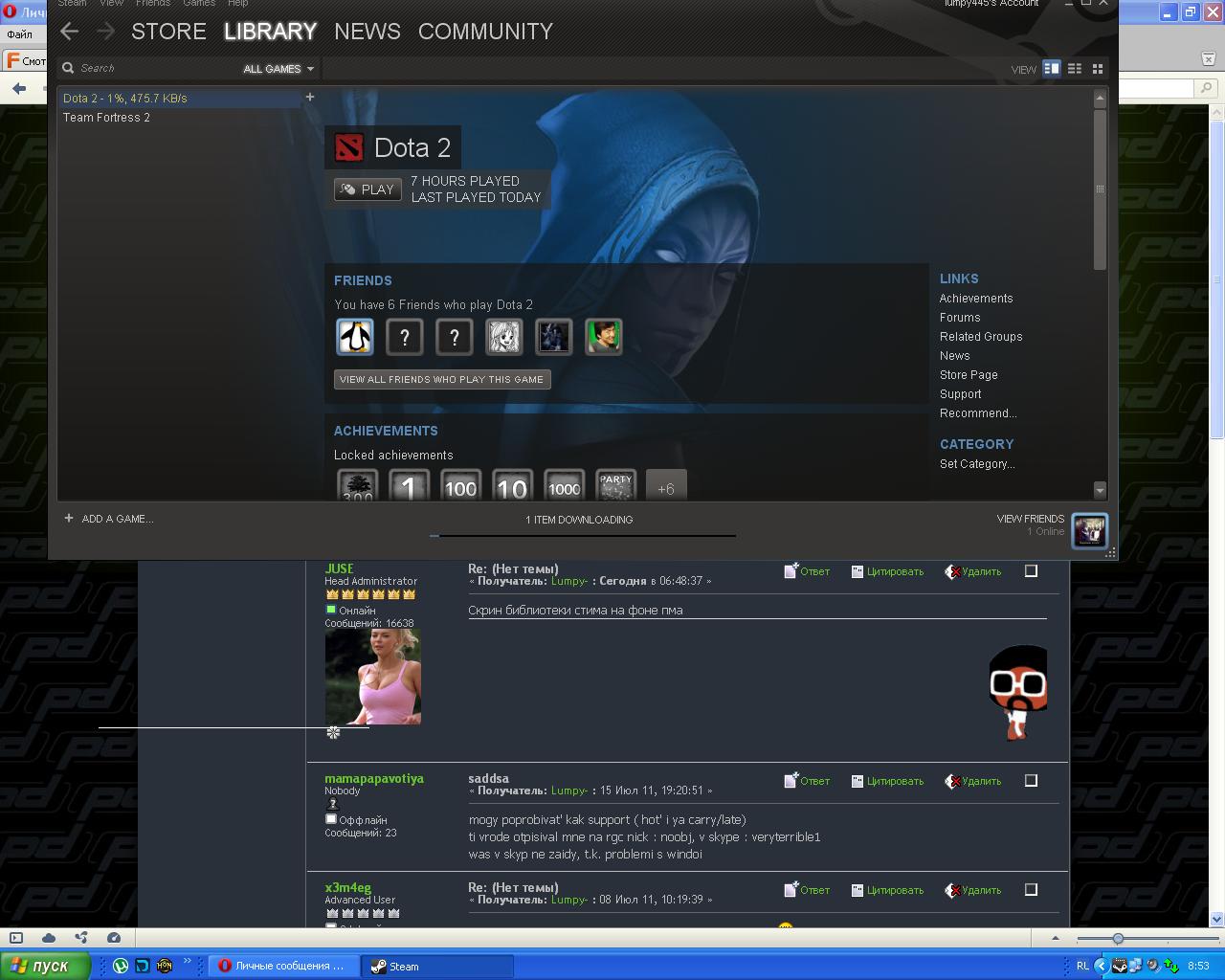The height and width of the screenshot is (980, 1225).
Task: Go back with the Steam back arrow
Action: [69, 32]
